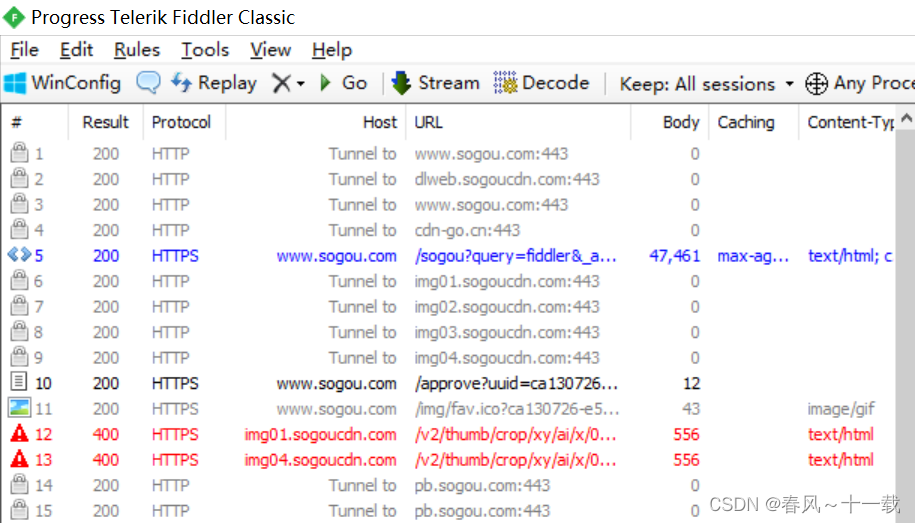This screenshot has width=915, height=523.
Task: Select the /img/fav.ico?ca130726-e5... URL cell
Action: (517, 409)
